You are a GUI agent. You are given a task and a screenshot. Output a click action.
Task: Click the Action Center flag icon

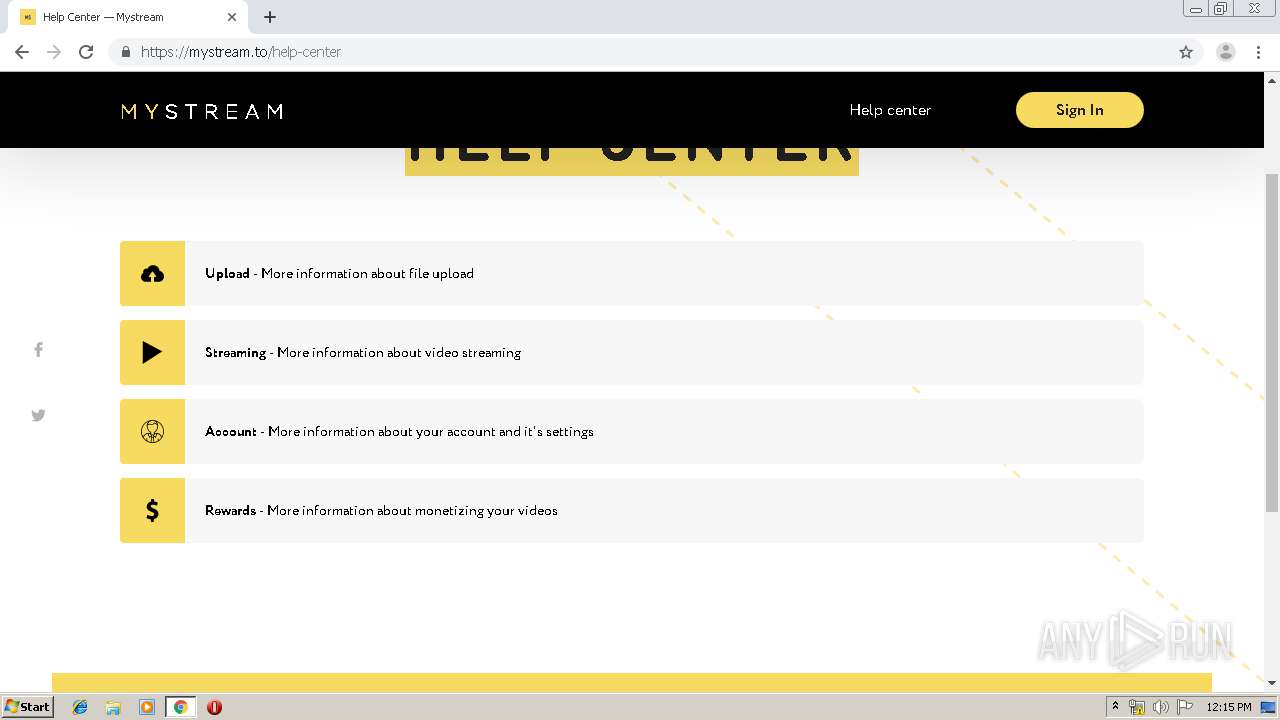(x=1185, y=707)
